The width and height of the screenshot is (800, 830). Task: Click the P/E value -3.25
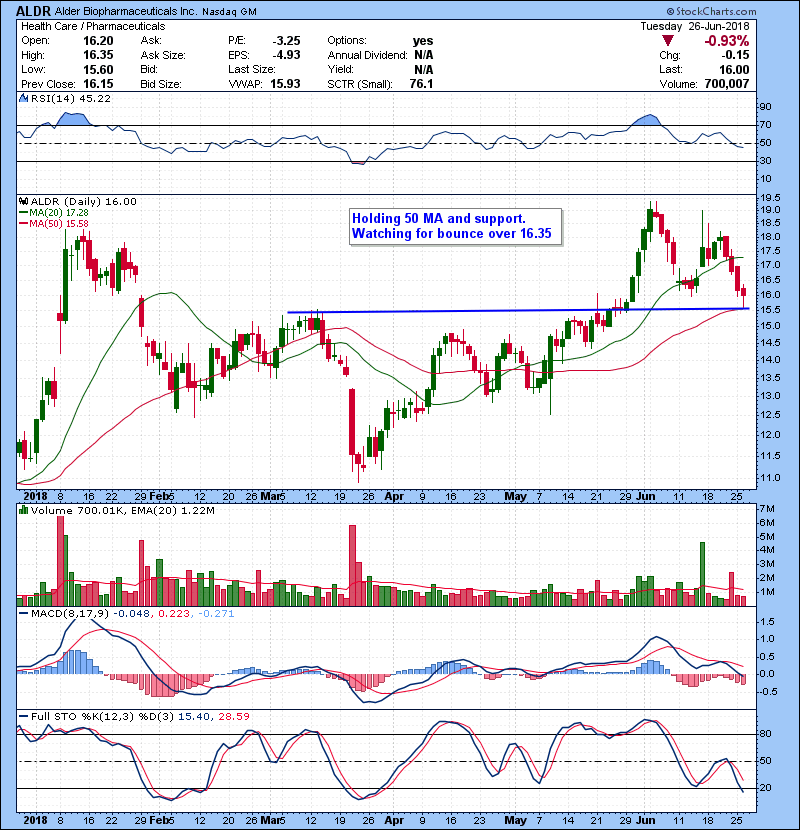click(286, 41)
